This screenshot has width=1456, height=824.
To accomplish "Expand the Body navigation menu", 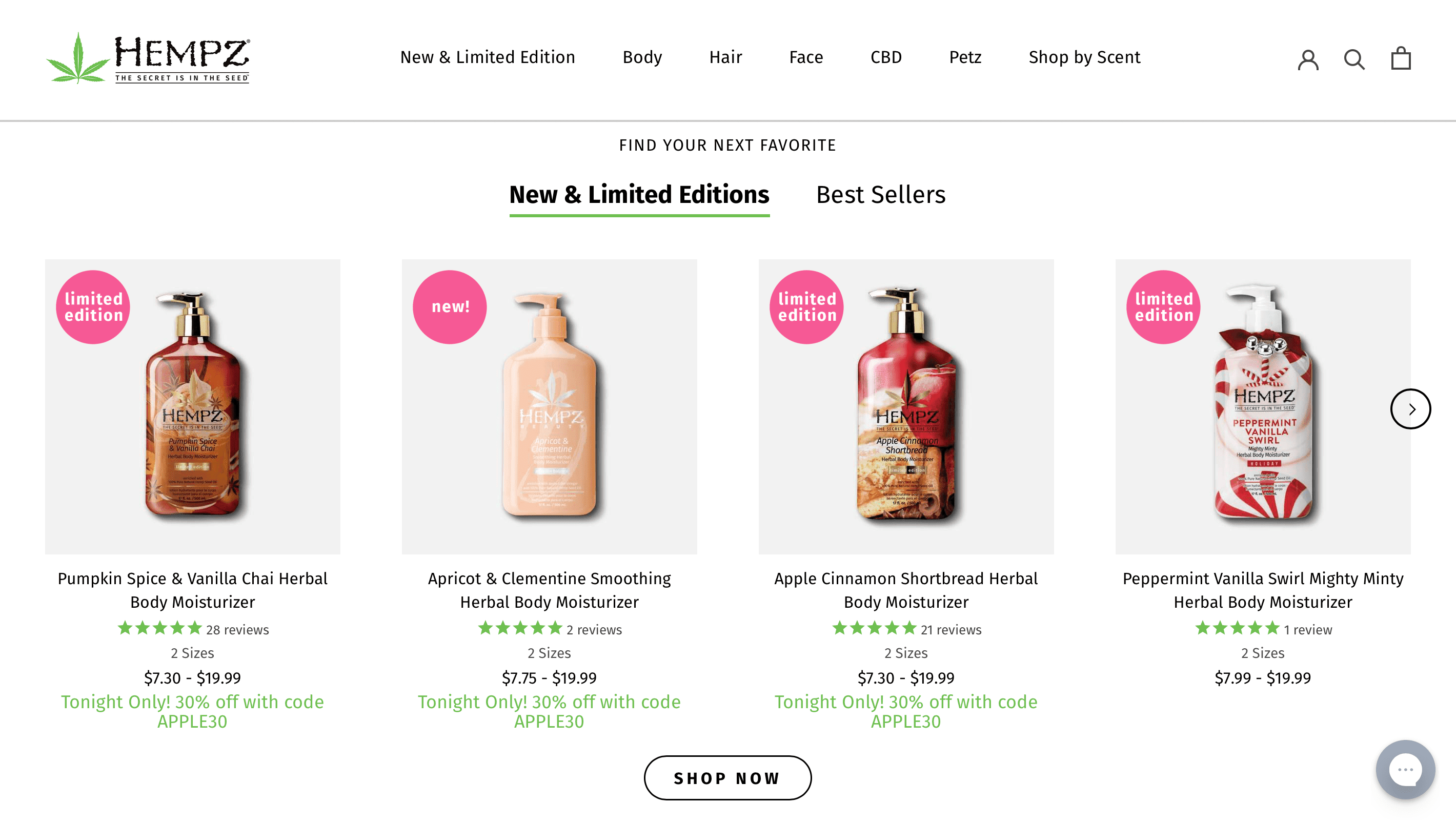I will (642, 57).
